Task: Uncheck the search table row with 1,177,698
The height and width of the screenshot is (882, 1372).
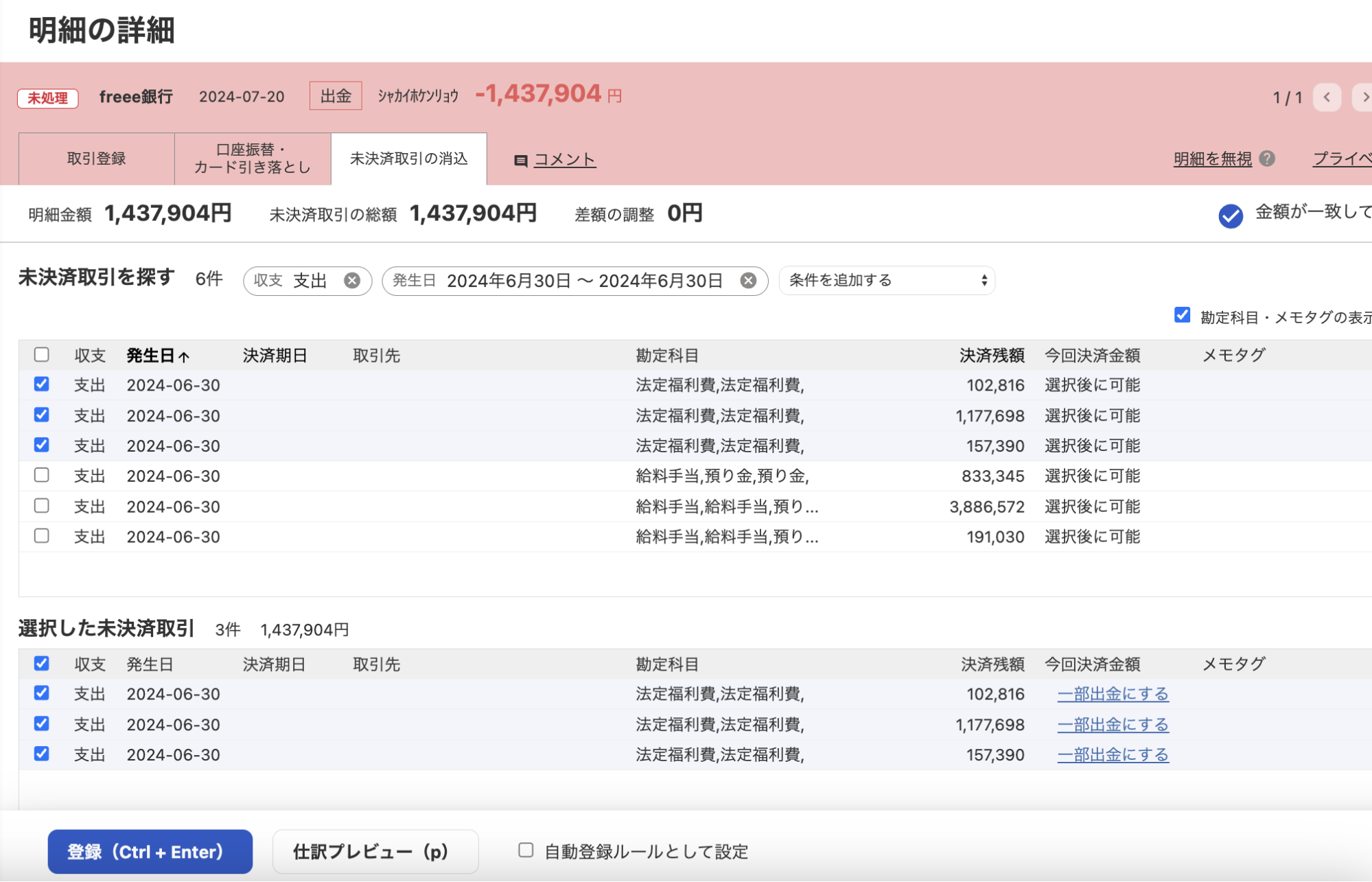Action: click(42, 415)
